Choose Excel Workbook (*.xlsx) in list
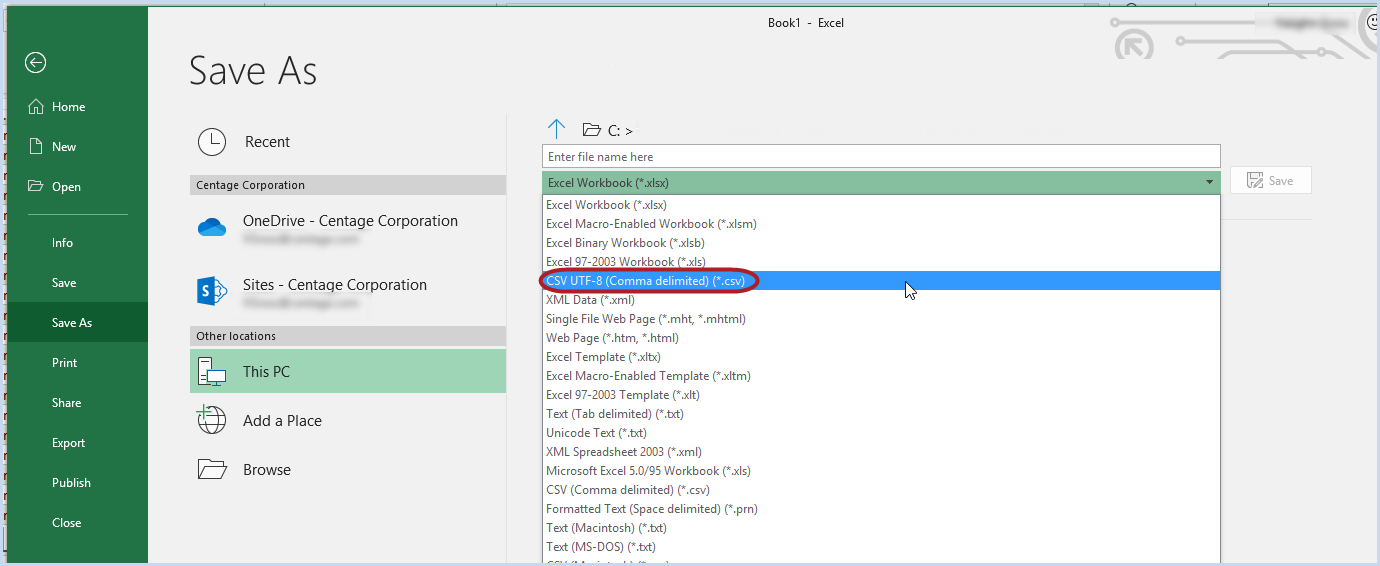 click(x=881, y=205)
